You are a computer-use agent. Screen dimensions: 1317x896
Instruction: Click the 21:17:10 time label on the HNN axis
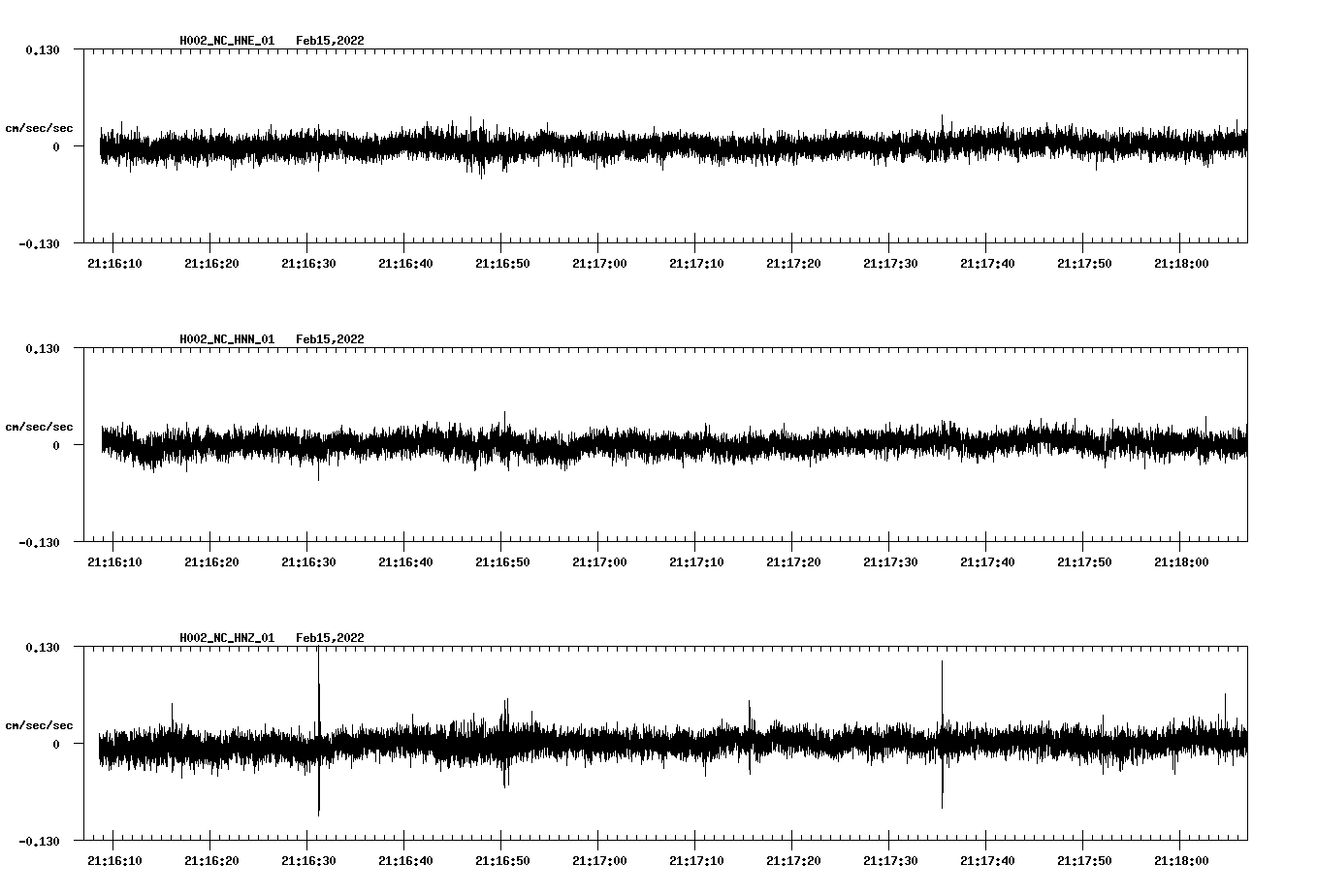click(696, 561)
